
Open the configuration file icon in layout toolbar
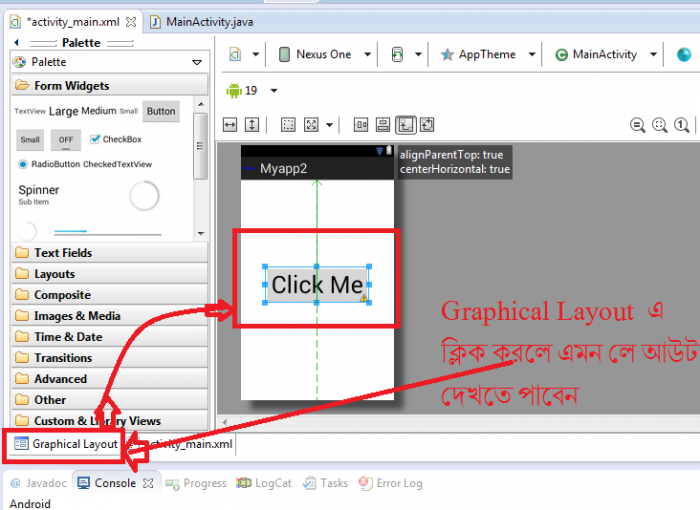click(235, 54)
